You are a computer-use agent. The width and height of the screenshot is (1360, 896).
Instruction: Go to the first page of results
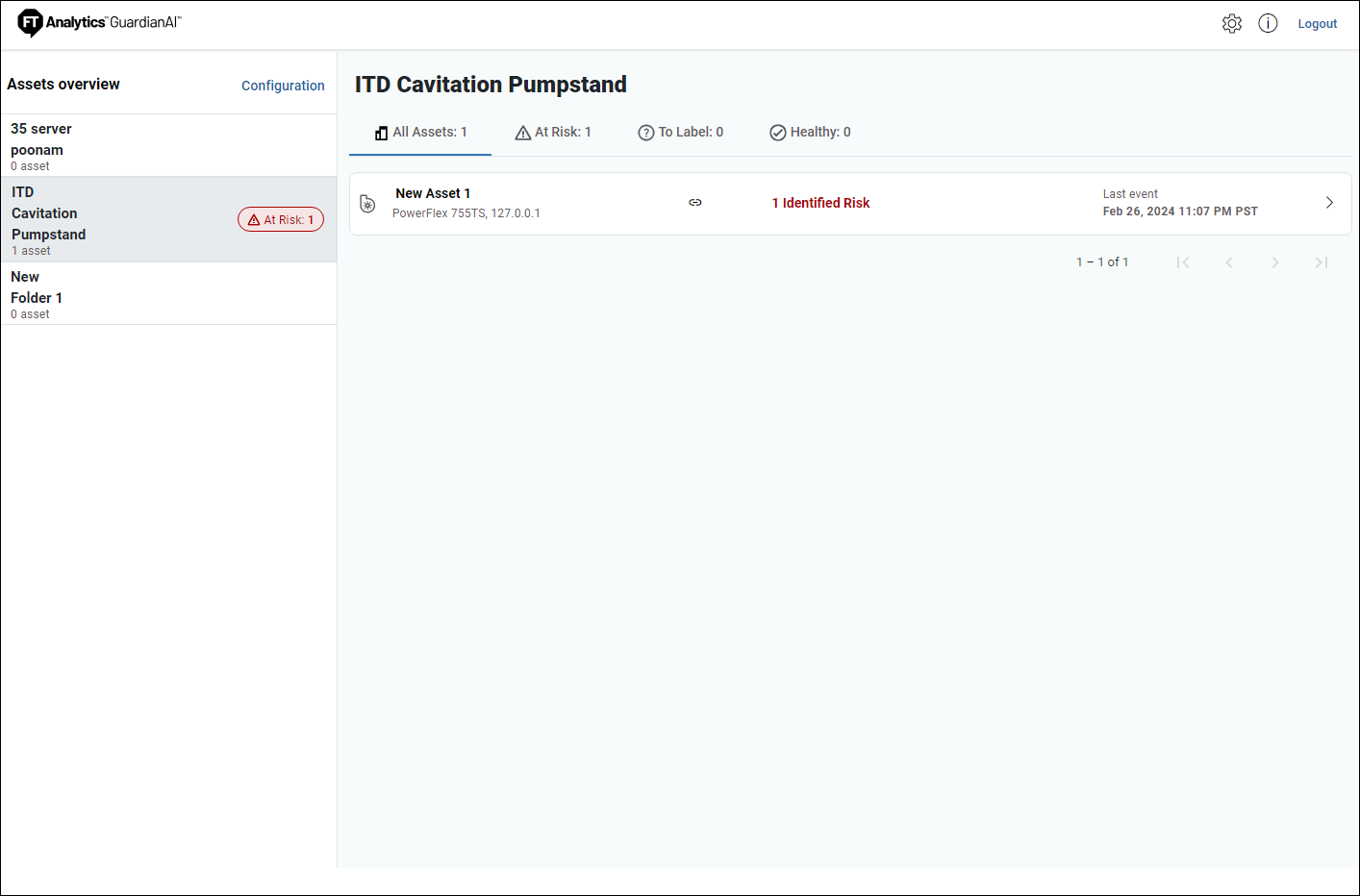pyautogui.click(x=1183, y=262)
